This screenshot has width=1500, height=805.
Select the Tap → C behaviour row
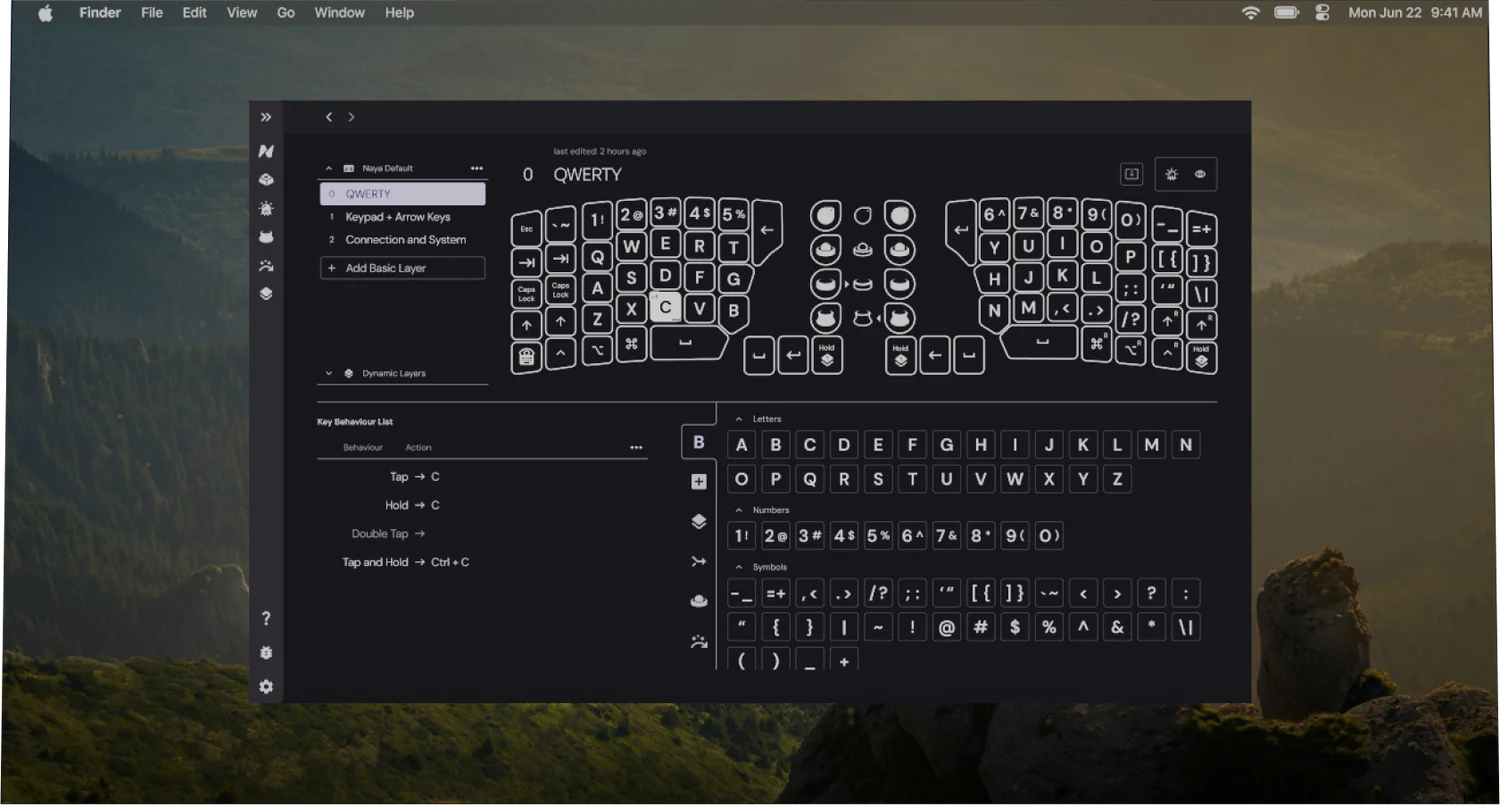[x=414, y=477]
